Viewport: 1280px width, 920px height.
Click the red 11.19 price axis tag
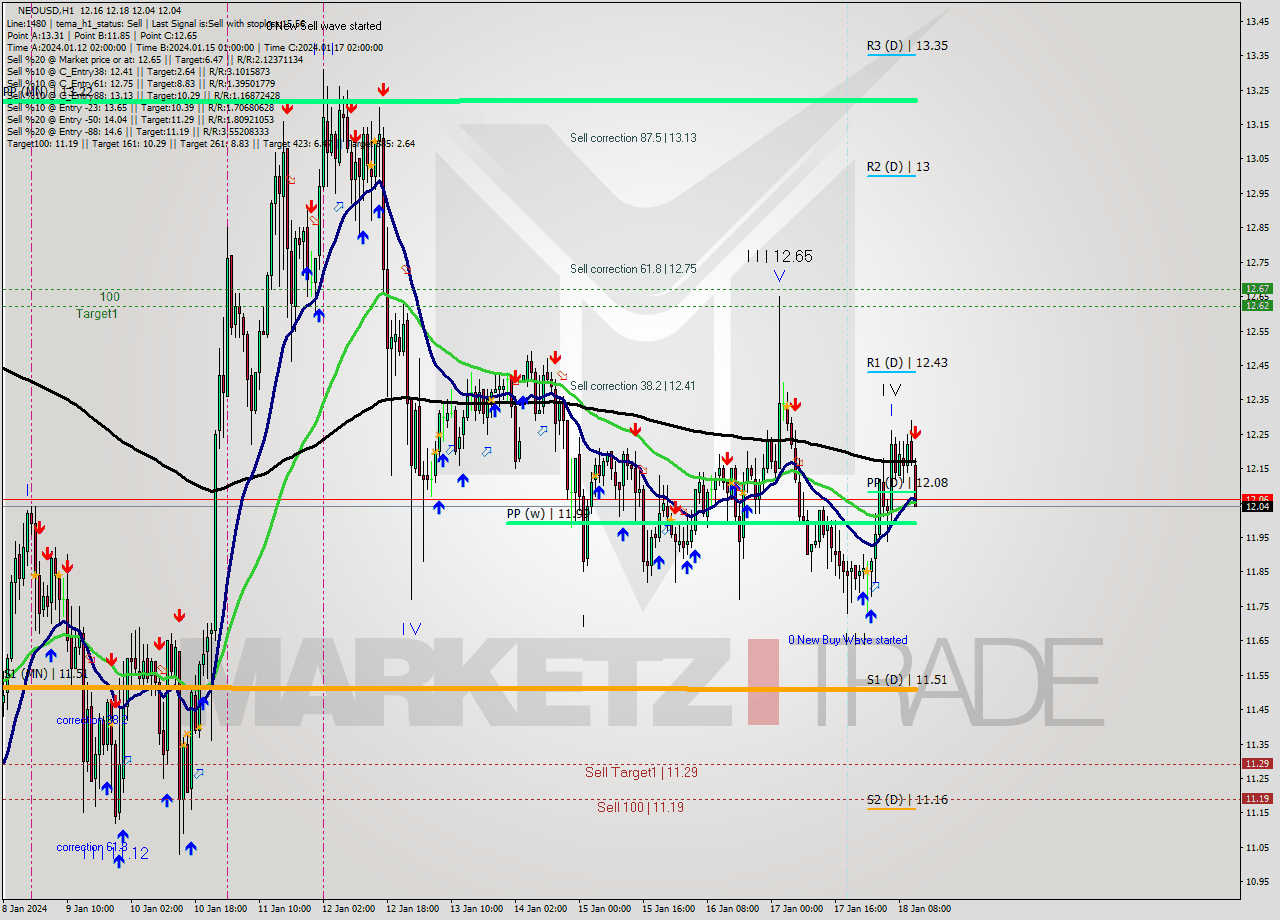coord(1257,799)
